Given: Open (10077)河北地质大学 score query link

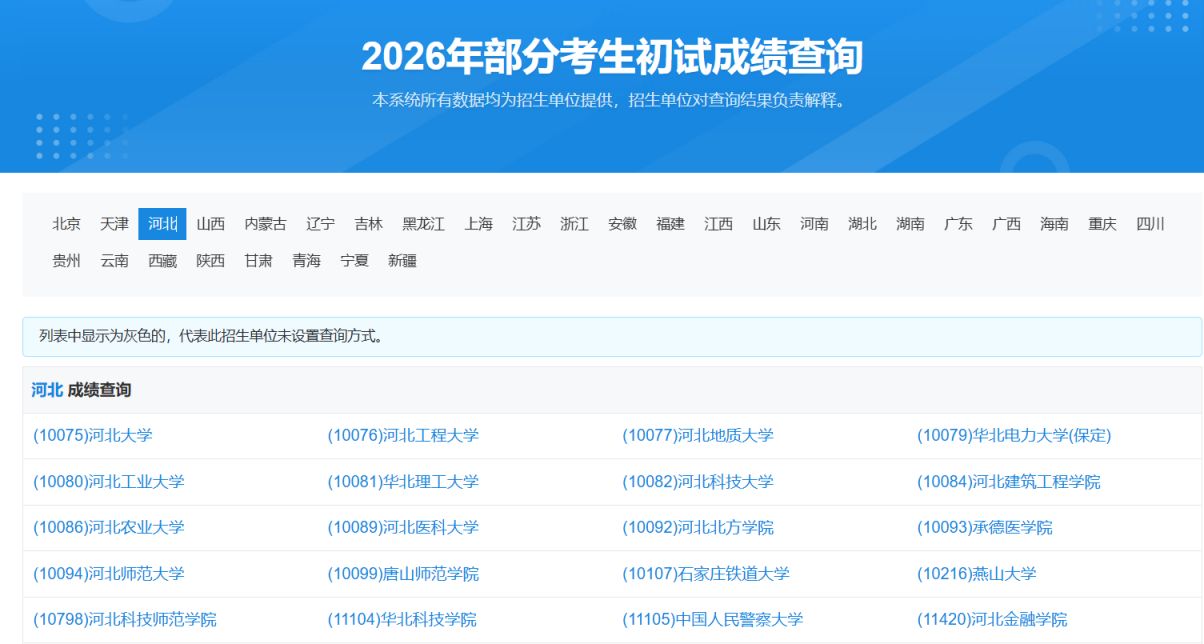Looking at the screenshot, I should click(698, 436).
